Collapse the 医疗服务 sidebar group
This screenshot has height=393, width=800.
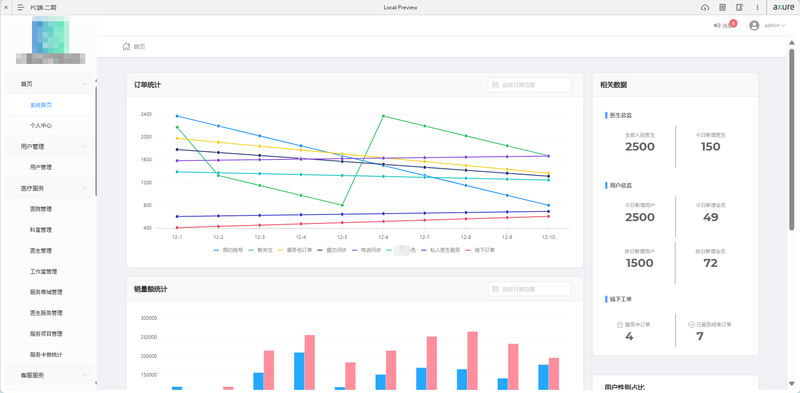pos(49,188)
